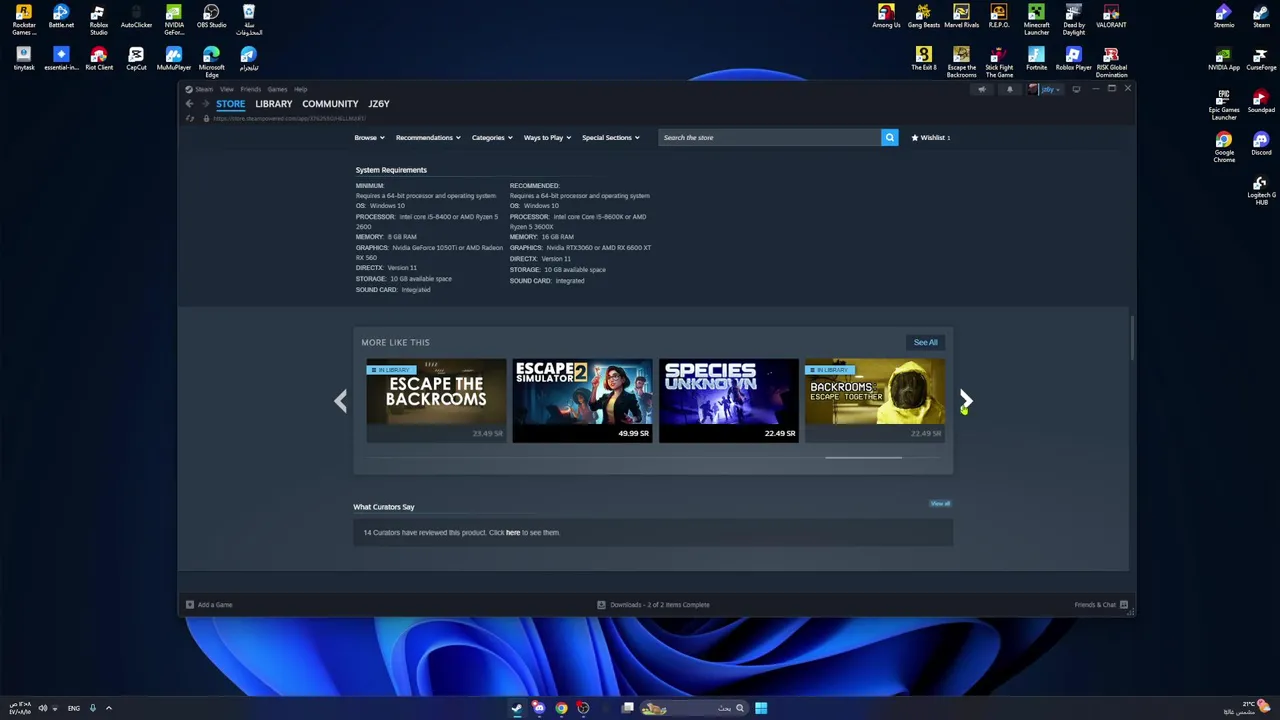Viewport: 1280px width, 720px height.
Task: Click the ENG language indicator
Action: (x=74, y=708)
